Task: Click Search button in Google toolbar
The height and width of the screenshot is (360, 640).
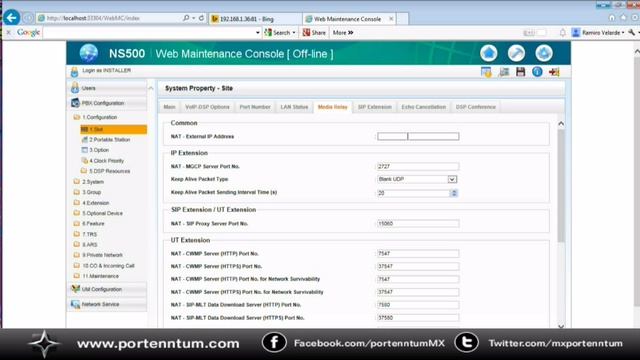Action: pyautogui.click(x=280, y=33)
